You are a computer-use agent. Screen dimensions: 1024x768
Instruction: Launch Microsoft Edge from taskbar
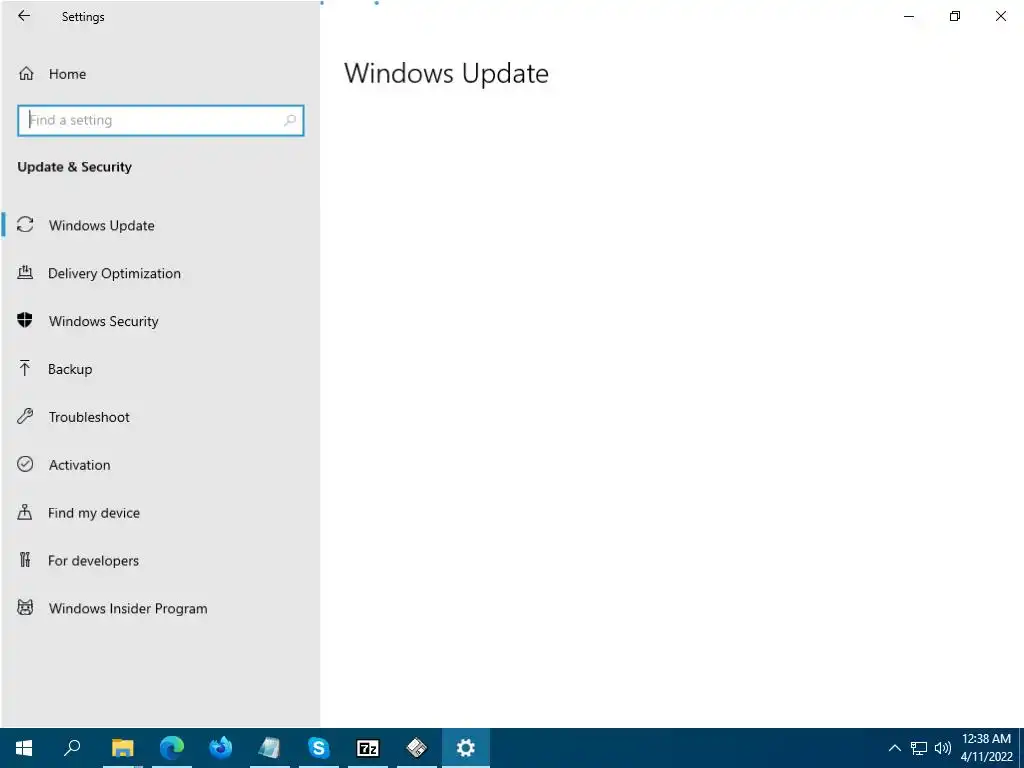(x=172, y=748)
